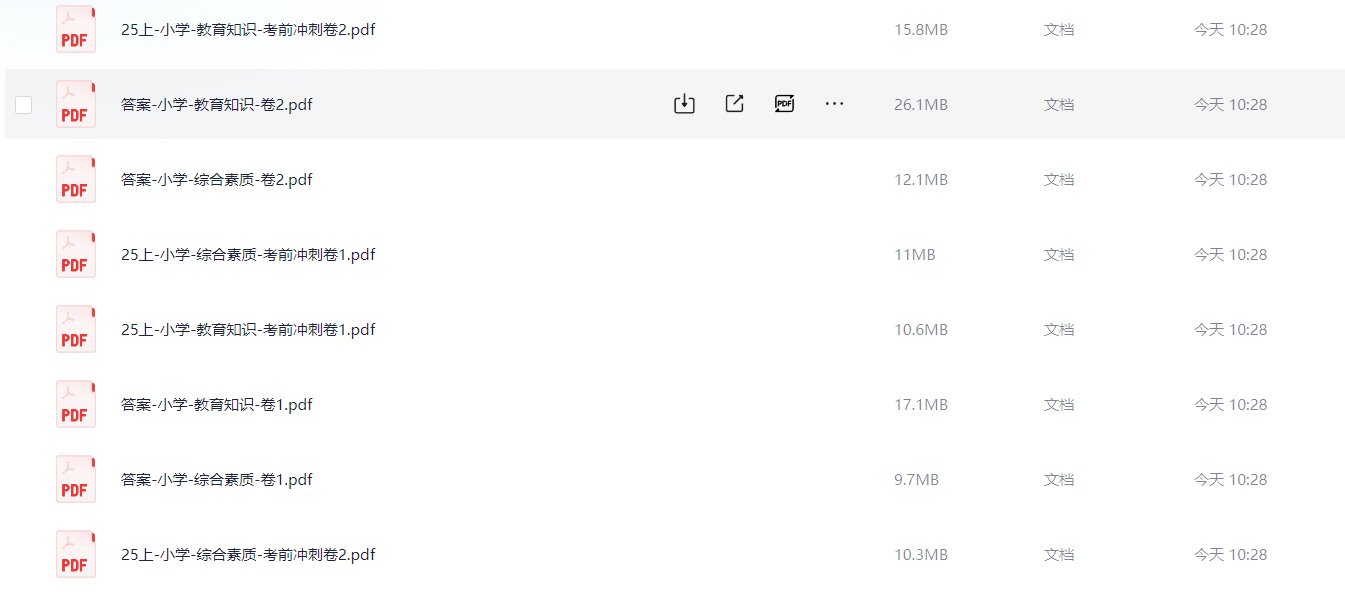
Task: Click the PDF convert icon in the highlighted row
Action: tap(784, 104)
